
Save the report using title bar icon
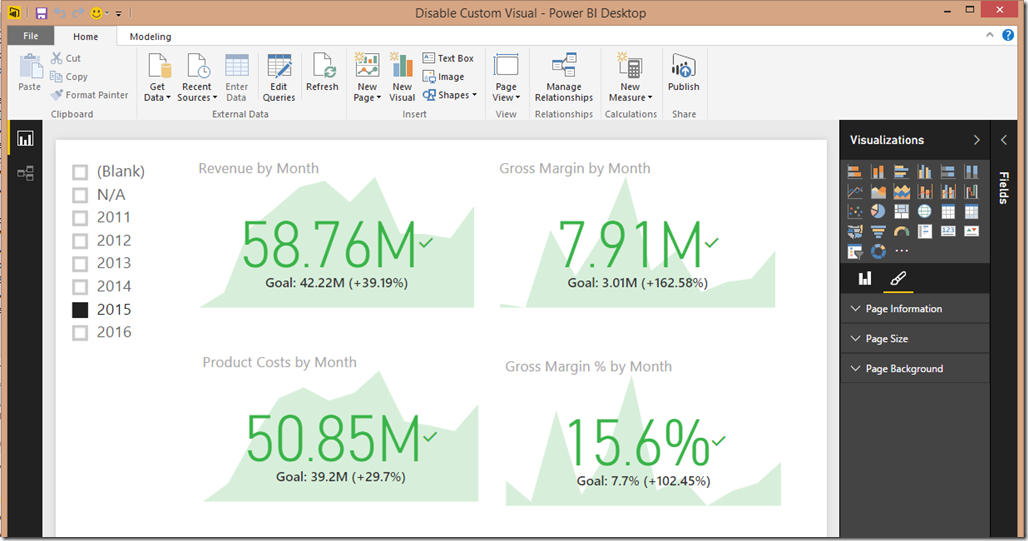click(x=41, y=13)
